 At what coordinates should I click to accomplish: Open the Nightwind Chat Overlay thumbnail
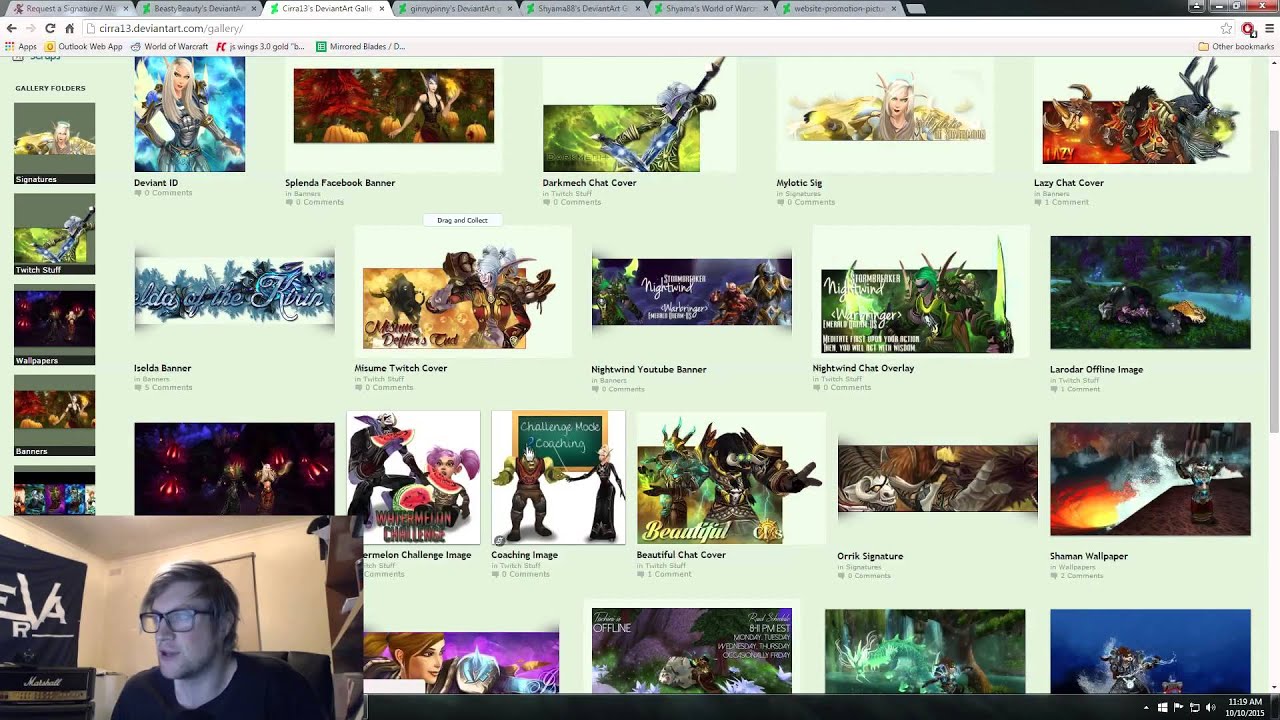tap(918, 293)
